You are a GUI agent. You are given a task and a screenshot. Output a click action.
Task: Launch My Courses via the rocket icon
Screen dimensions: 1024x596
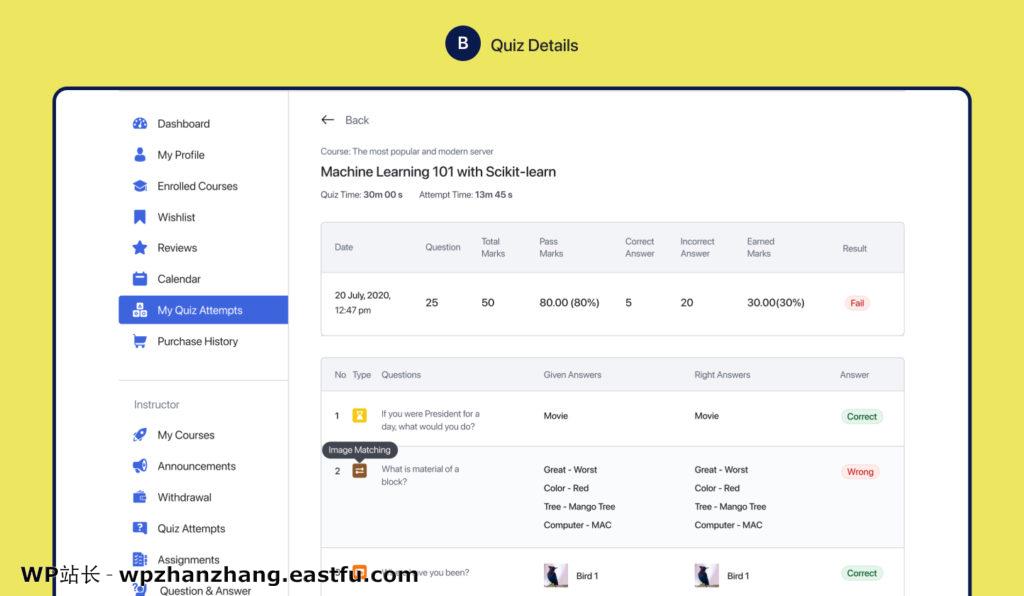139,435
